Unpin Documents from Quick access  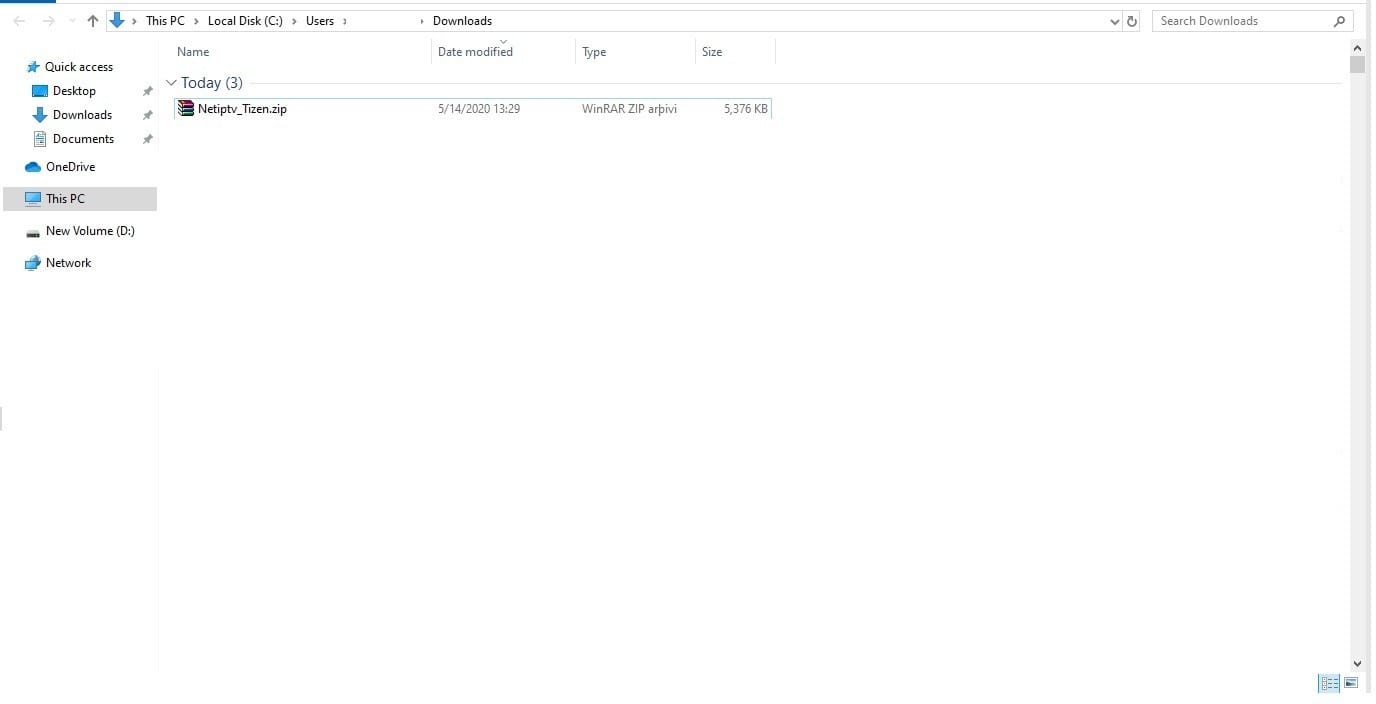click(147, 139)
